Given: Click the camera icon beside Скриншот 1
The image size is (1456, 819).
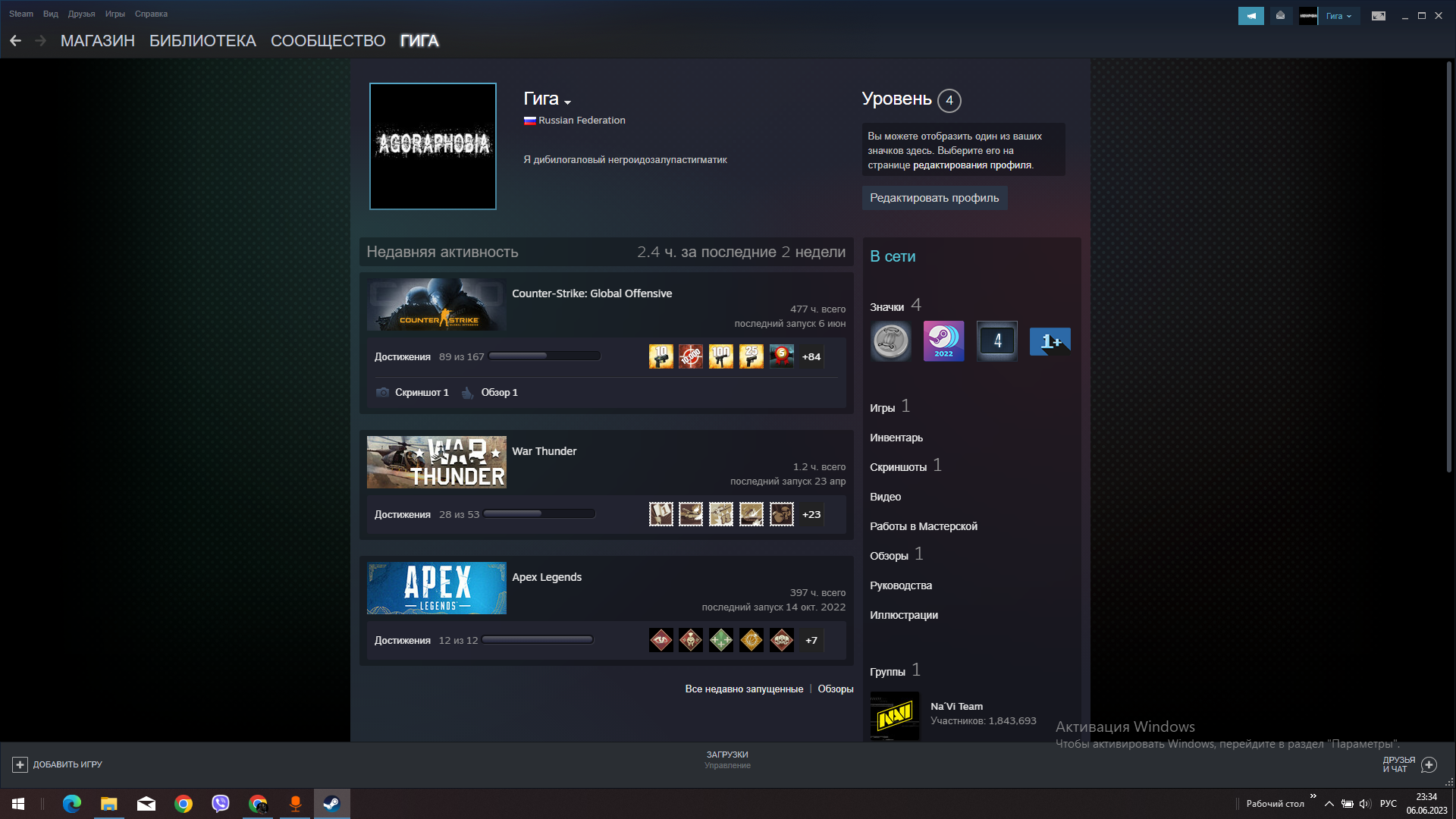Looking at the screenshot, I should pos(382,392).
